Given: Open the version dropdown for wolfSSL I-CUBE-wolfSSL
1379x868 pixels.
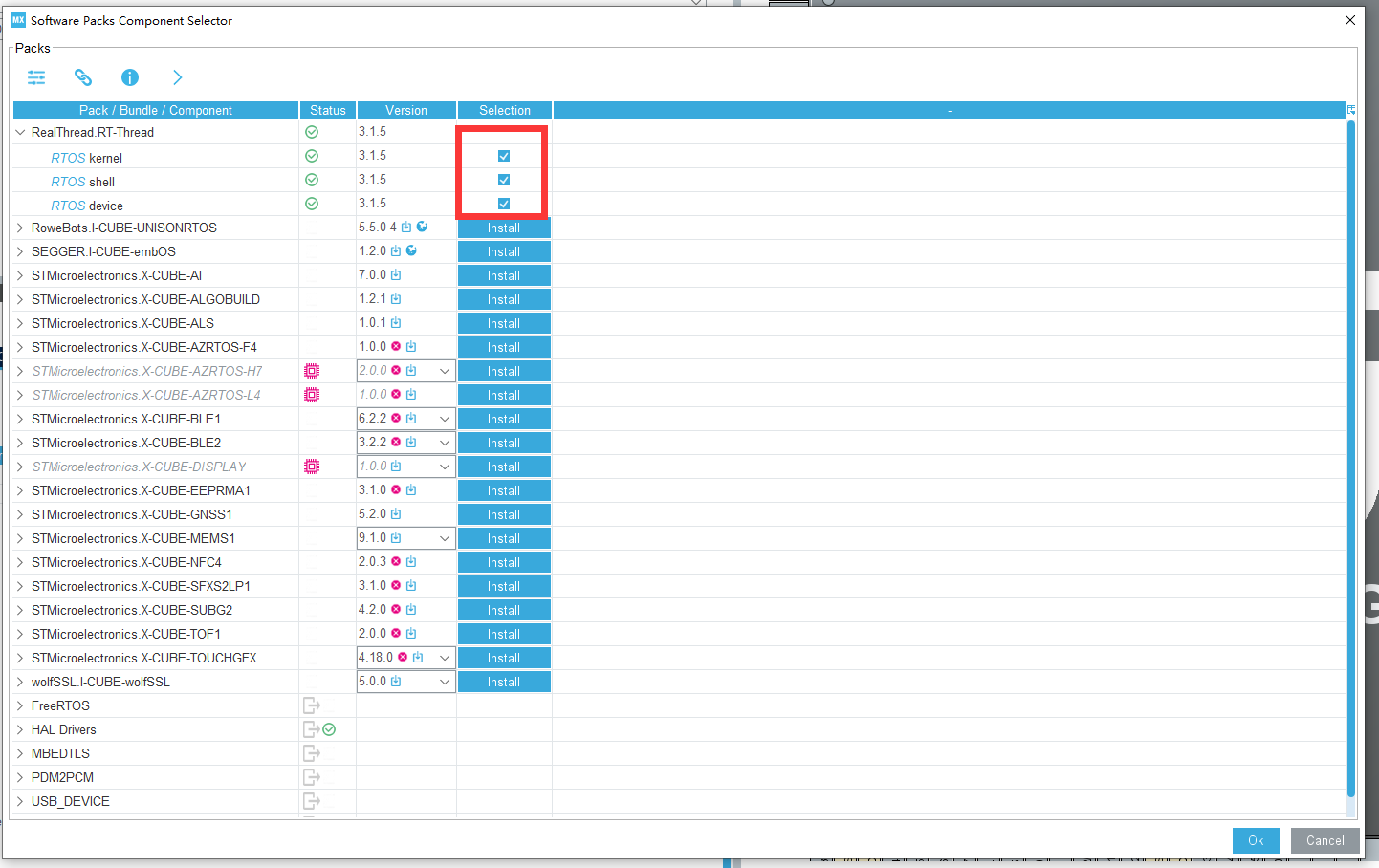Looking at the screenshot, I should 445,682.
